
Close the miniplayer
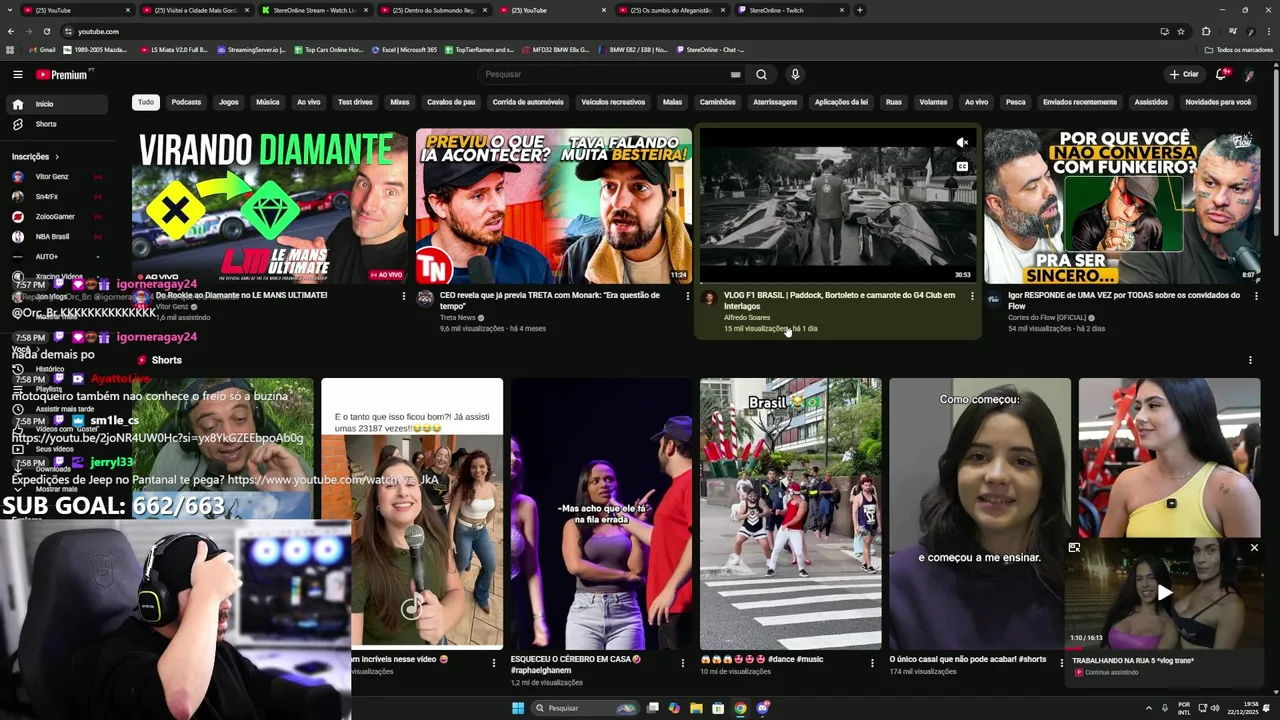coord(1254,548)
